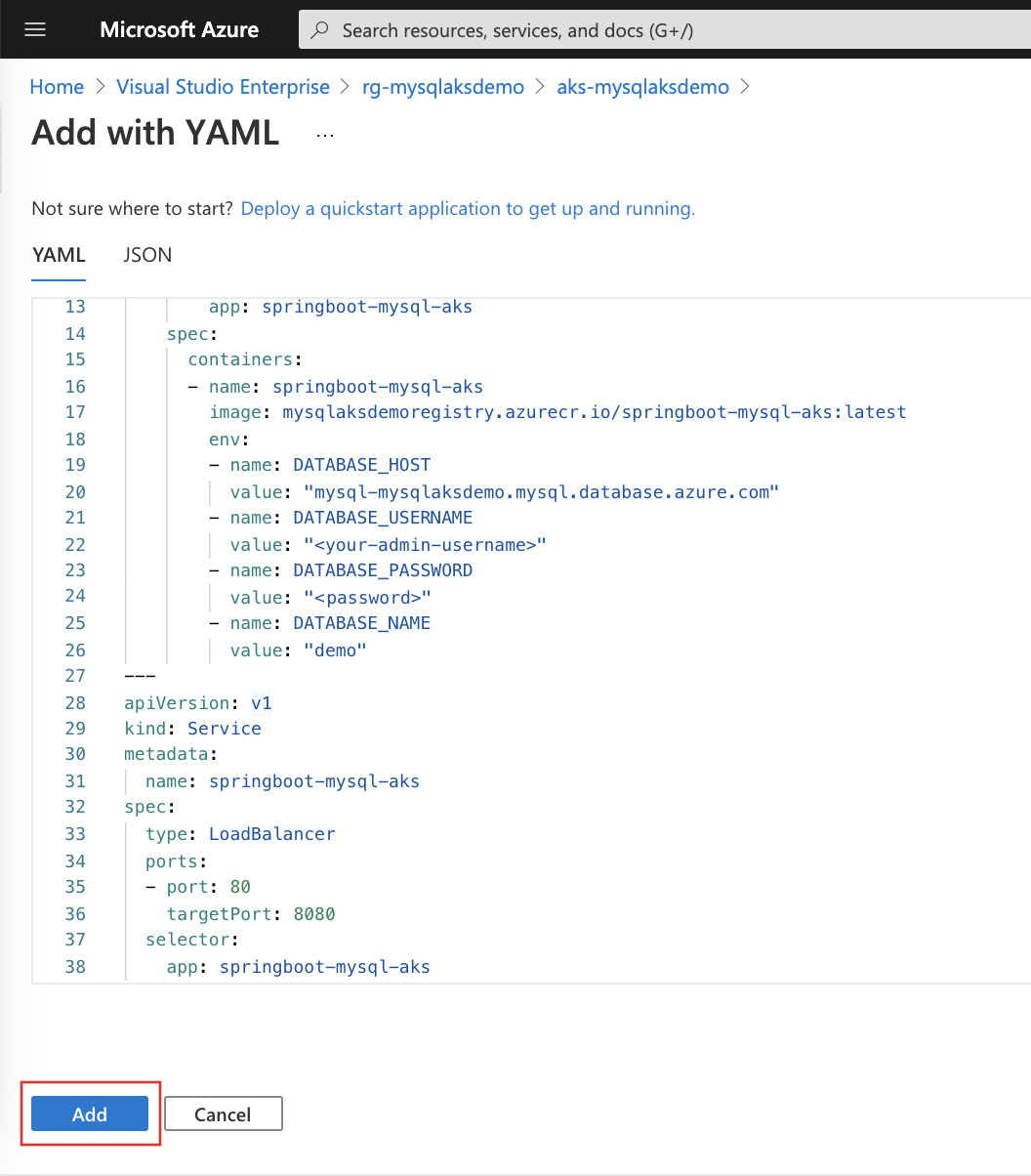Open the aks-mysqlaksdemo cluster breadcrumb
The width and height of the screenshot is (1031, 1176).
(642, 87)
